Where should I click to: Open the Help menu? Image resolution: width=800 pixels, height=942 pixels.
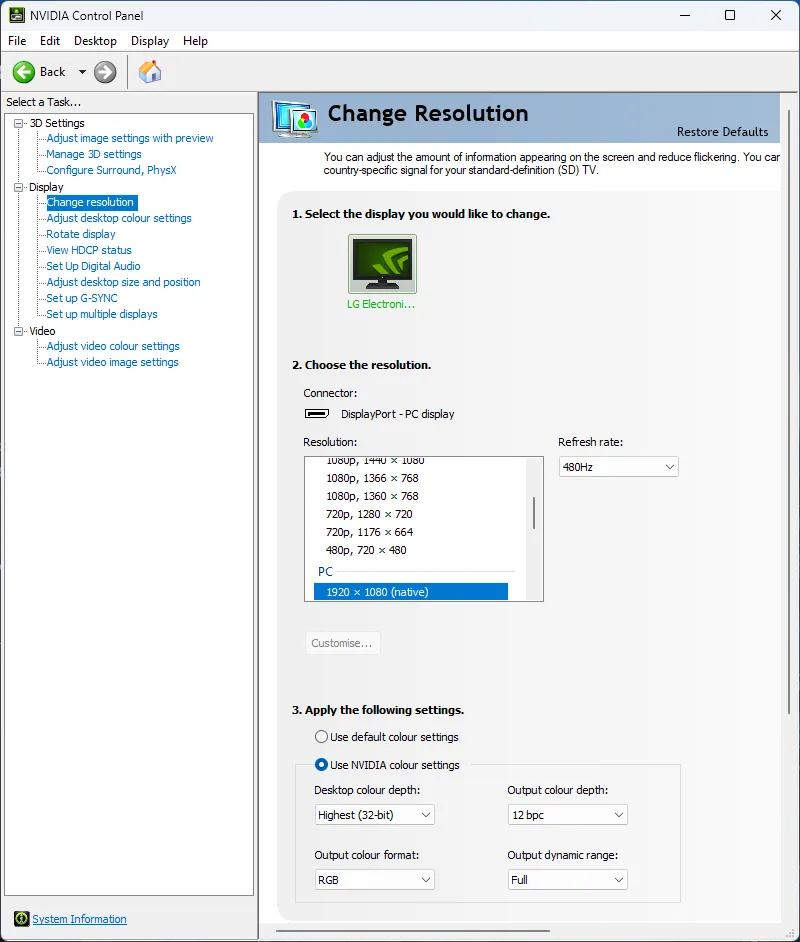pos(195,41)
